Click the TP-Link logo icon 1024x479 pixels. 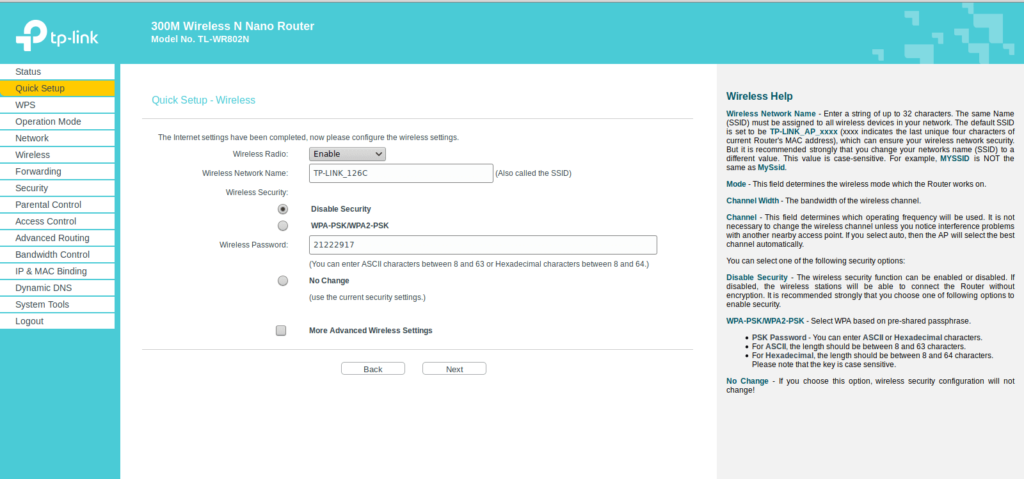tap(30, 38)
